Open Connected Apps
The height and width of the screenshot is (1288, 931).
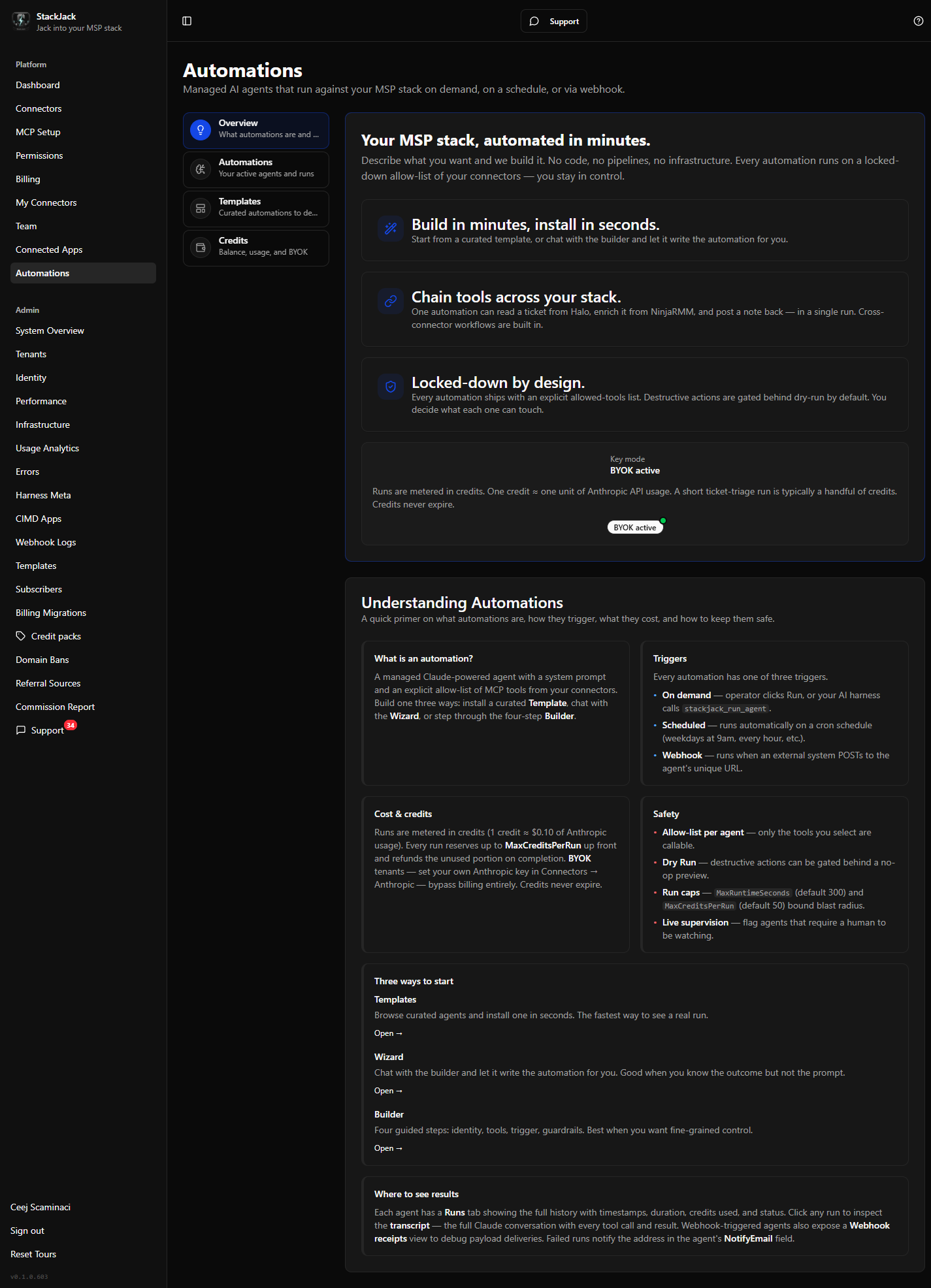[x=83, y=250]
